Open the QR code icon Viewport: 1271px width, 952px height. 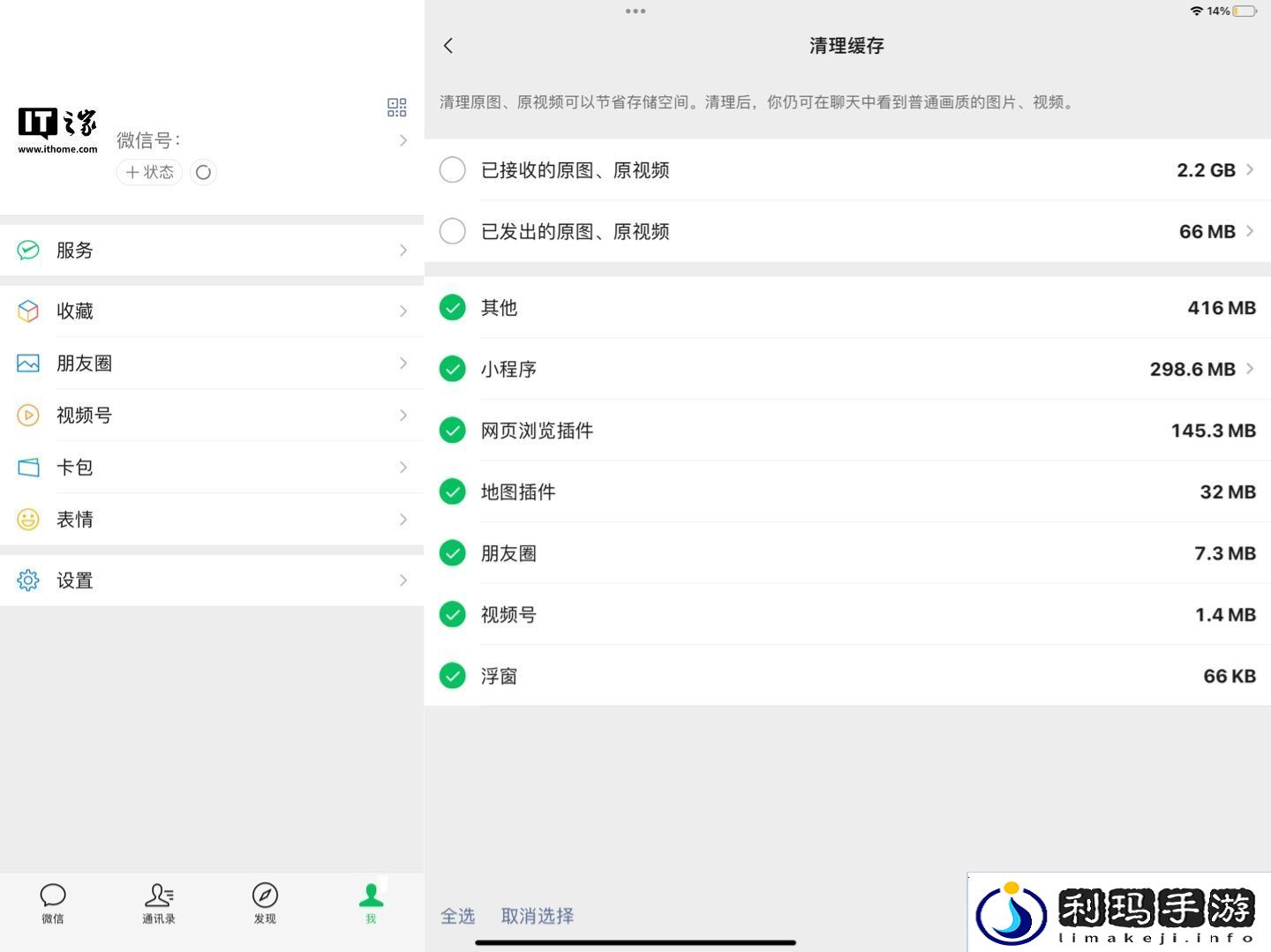click(396, 108)
